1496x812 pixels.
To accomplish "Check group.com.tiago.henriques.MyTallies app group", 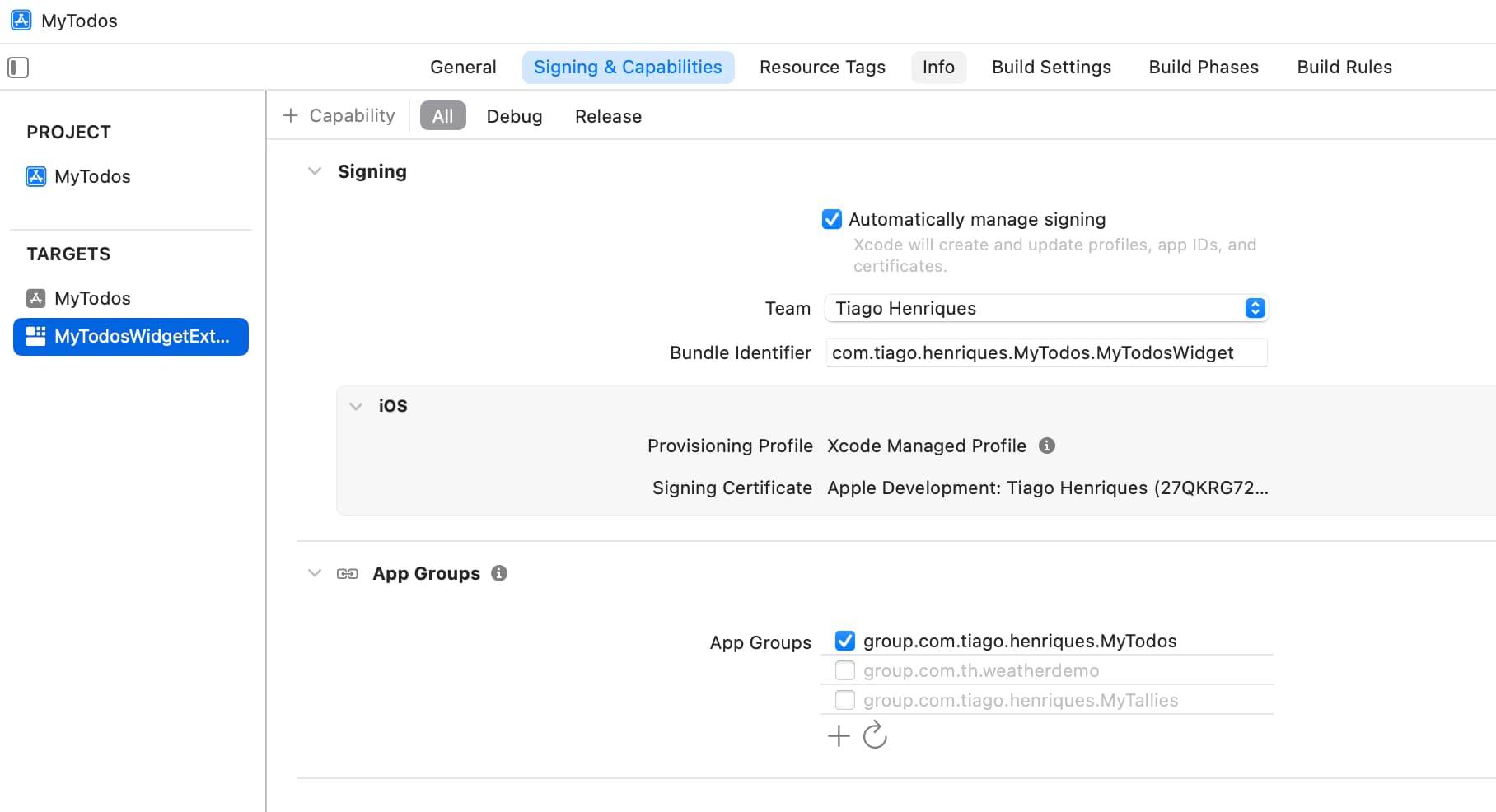I will point(845,700).
